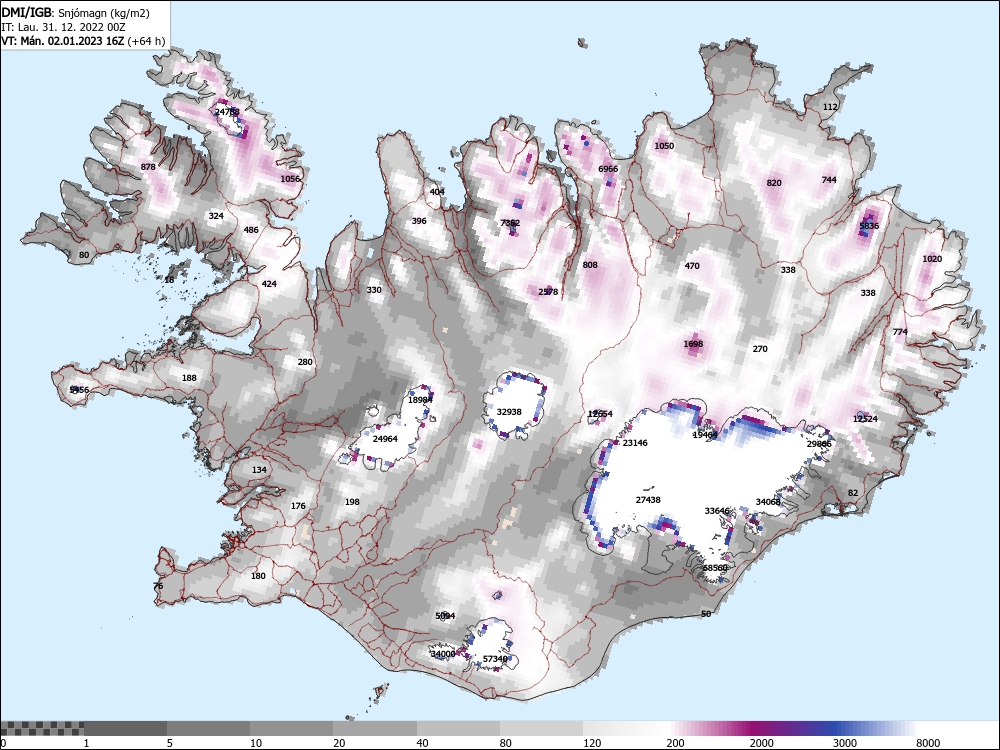Screen dimensions: 1000x750
Task: Click the title 'DMI/IGB: Snjómagn (kg/m2)'
Action: tap(75, 13)
